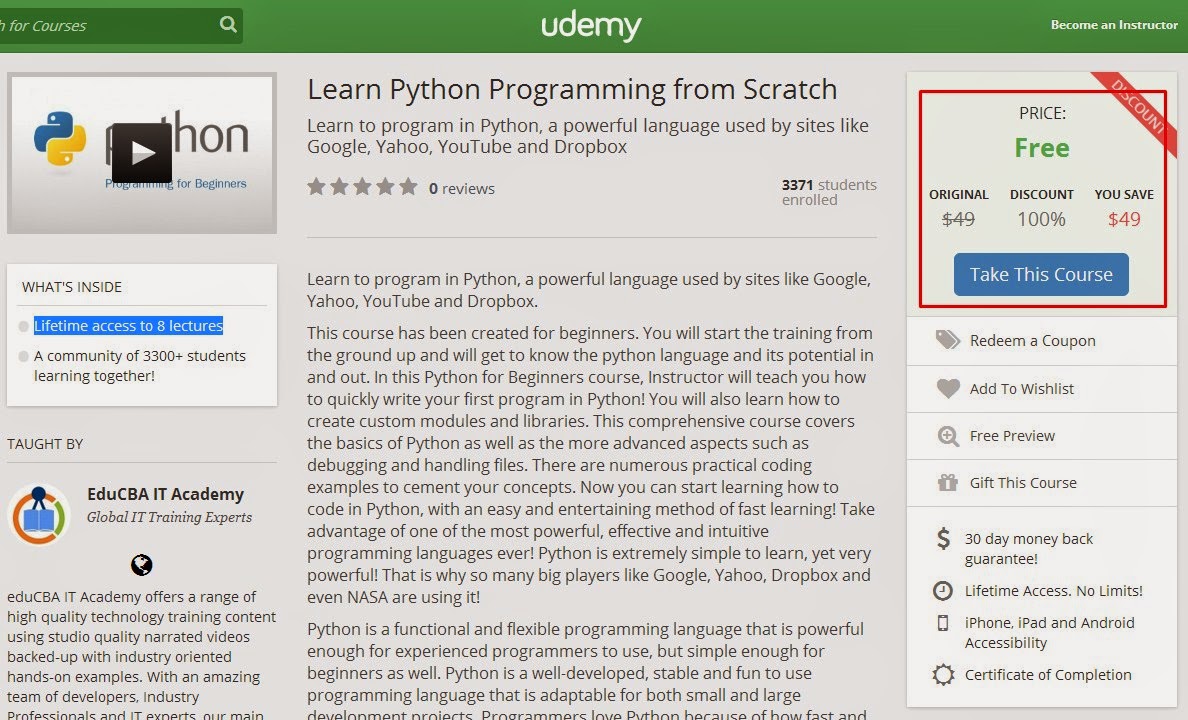
Task: Click A community of 3300+ students text
Action: 139,365
